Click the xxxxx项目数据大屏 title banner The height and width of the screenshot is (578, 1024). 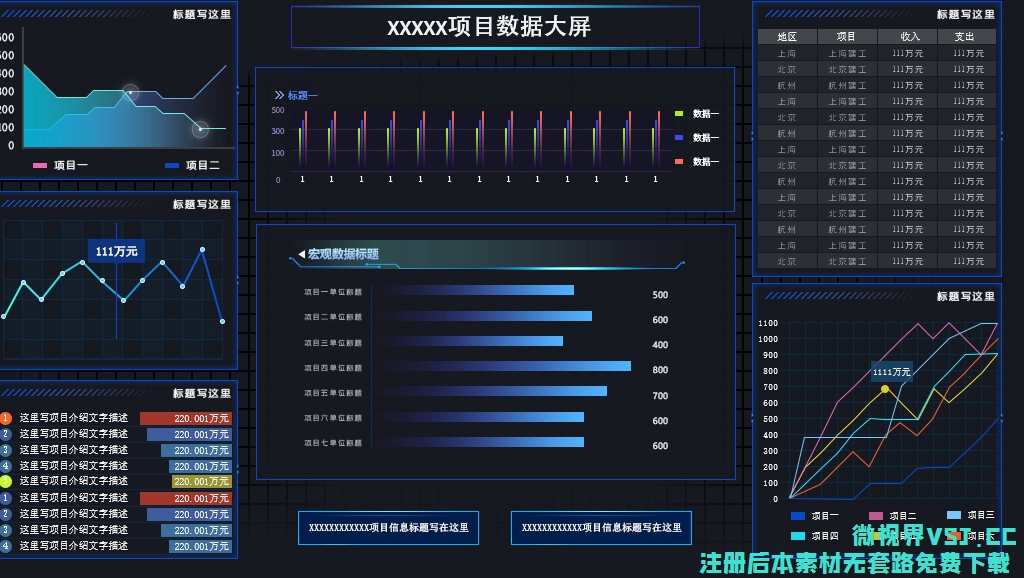click(495, 27)
